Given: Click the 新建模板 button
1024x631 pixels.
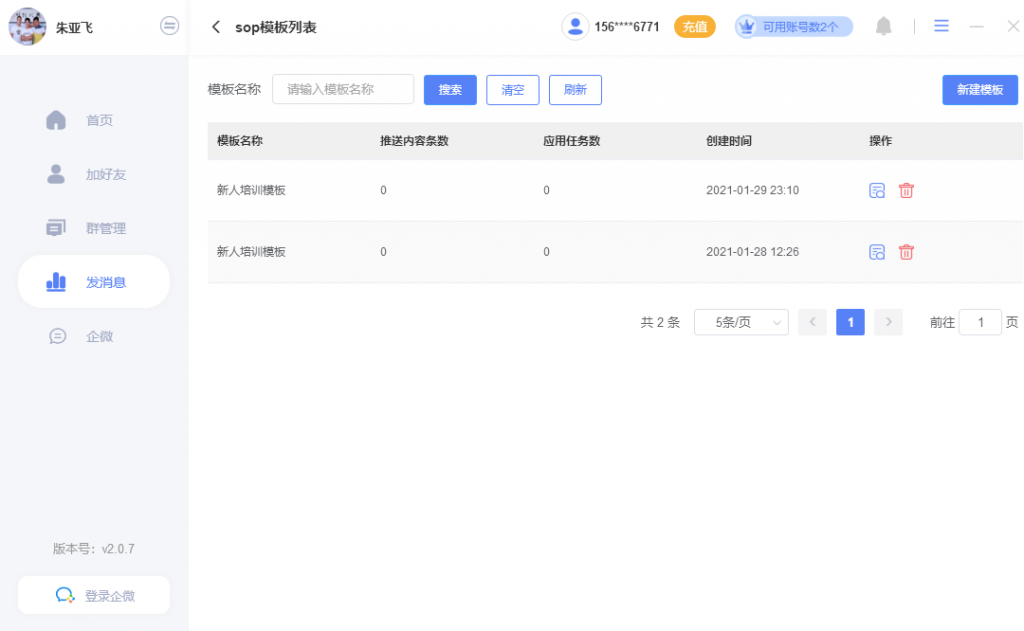Looking at the screenshot, I should click(979, 90).
